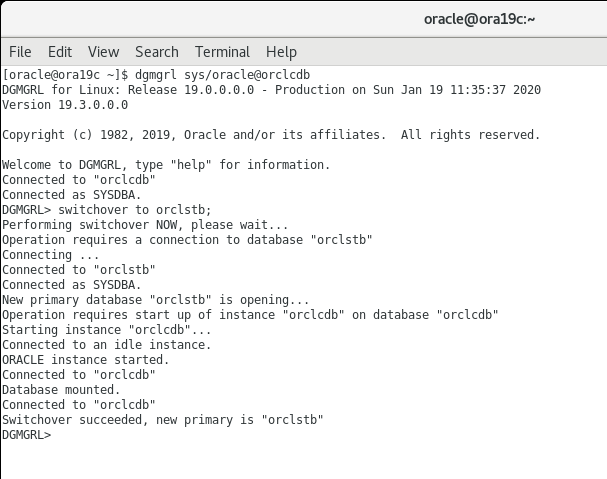The width and height of the screenshot is (607, 479).
Task: Open the File menu
Action: point(20,52)
